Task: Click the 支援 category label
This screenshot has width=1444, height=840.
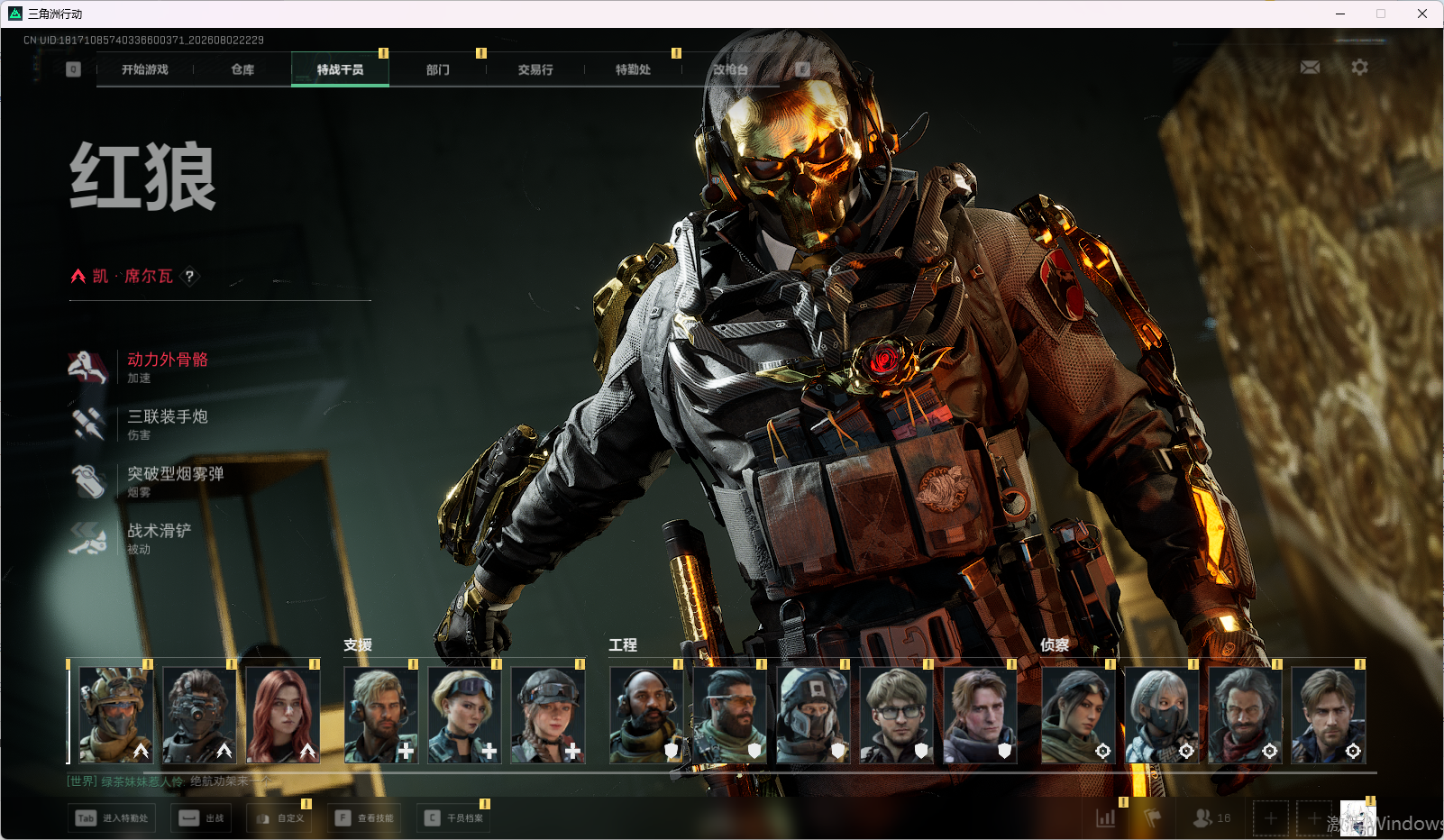Action: click(358, 645)
